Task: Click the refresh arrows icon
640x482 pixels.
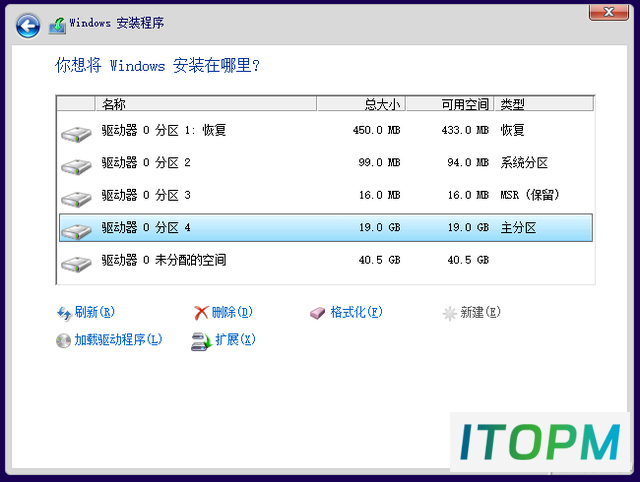Action: coord(64,313)
